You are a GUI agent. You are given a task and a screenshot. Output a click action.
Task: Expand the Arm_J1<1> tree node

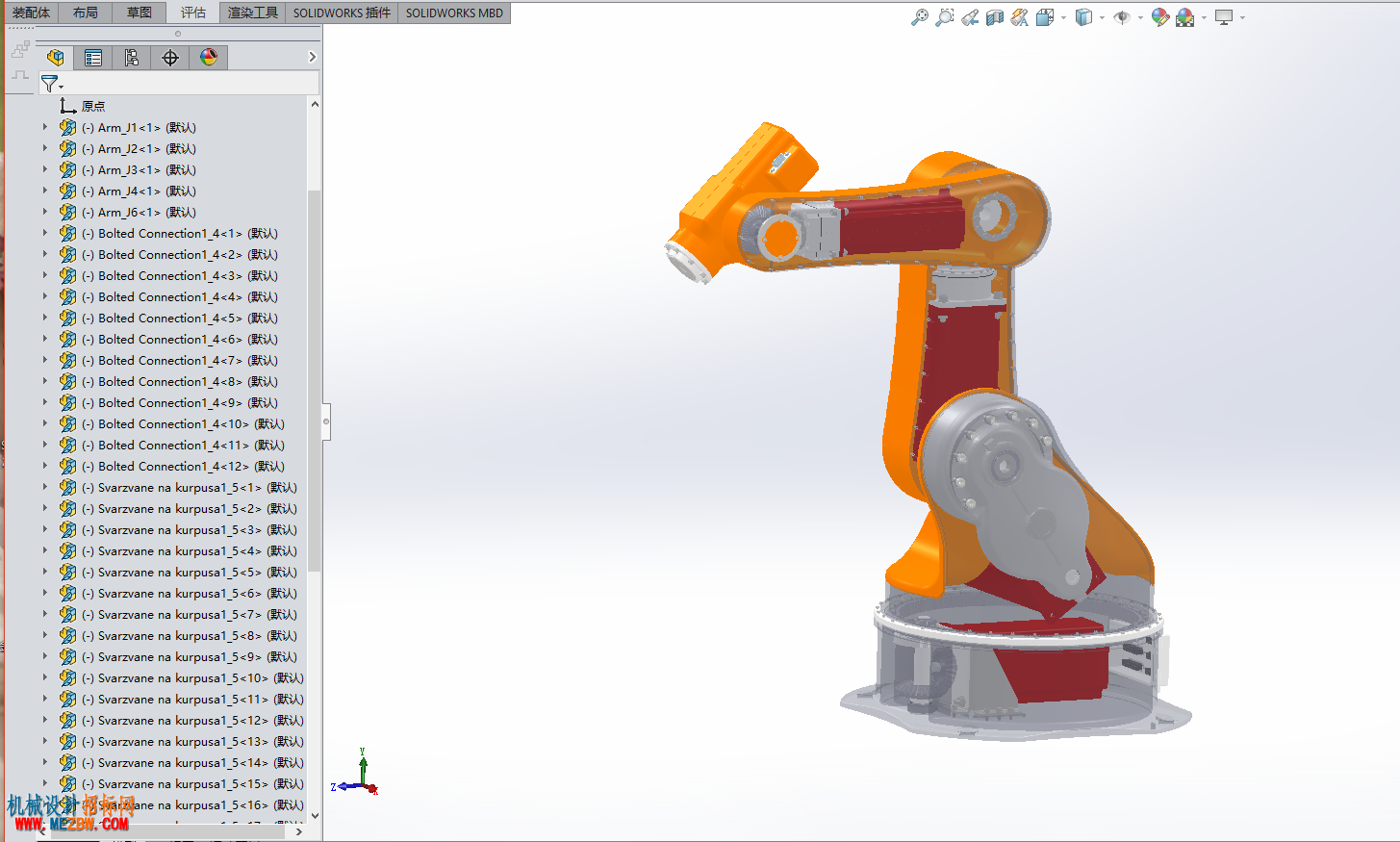coord(45,127)
